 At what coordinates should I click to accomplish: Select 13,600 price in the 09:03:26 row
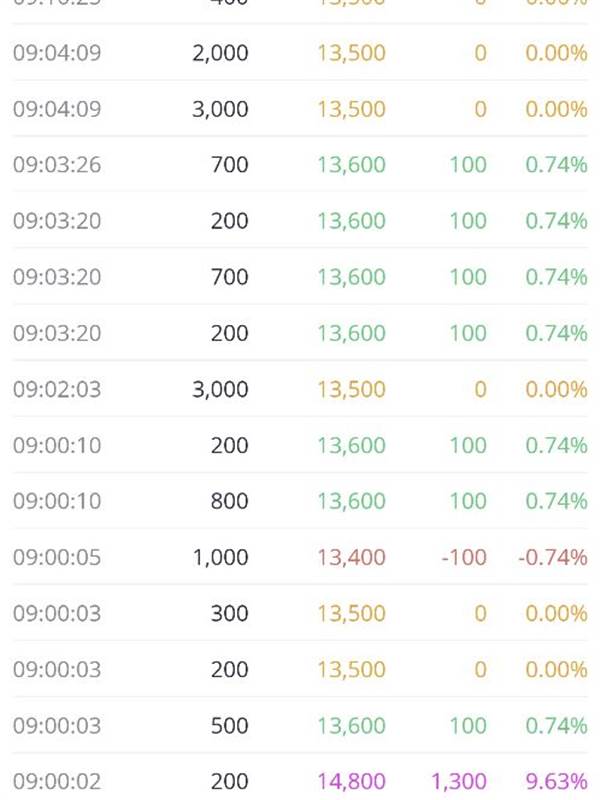pos(351,165)
